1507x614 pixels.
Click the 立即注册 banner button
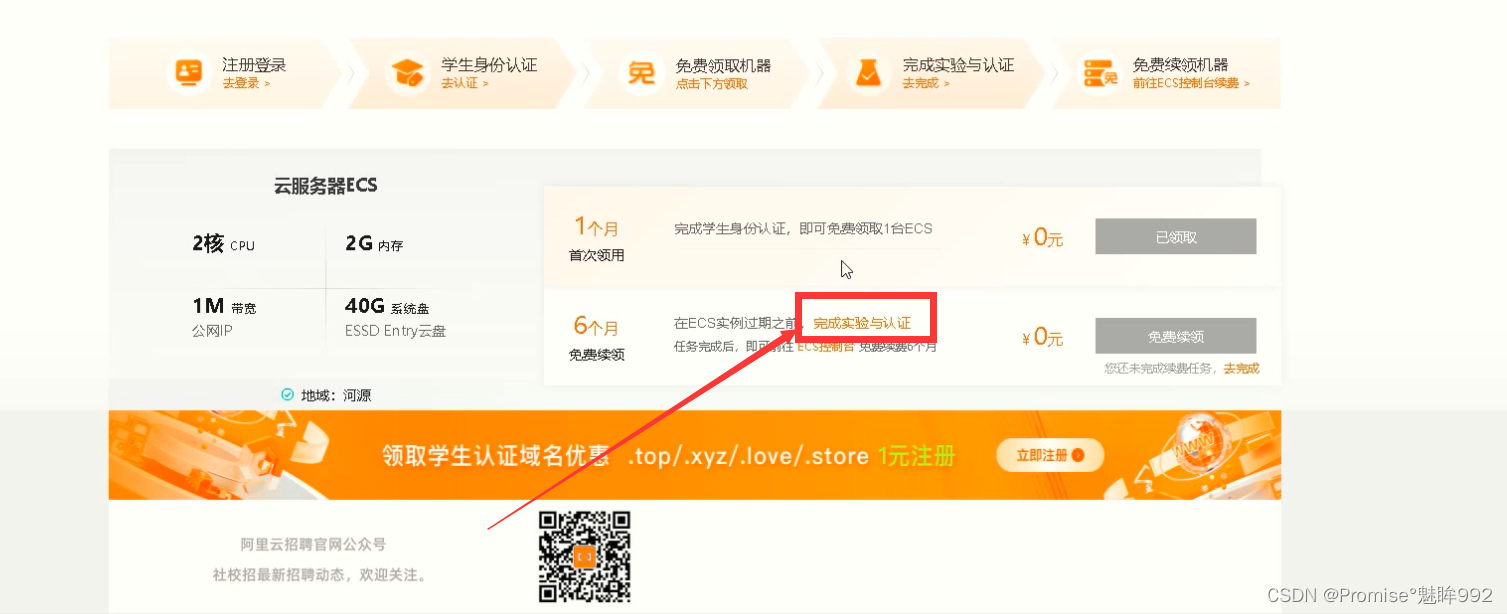[1050, 455]
